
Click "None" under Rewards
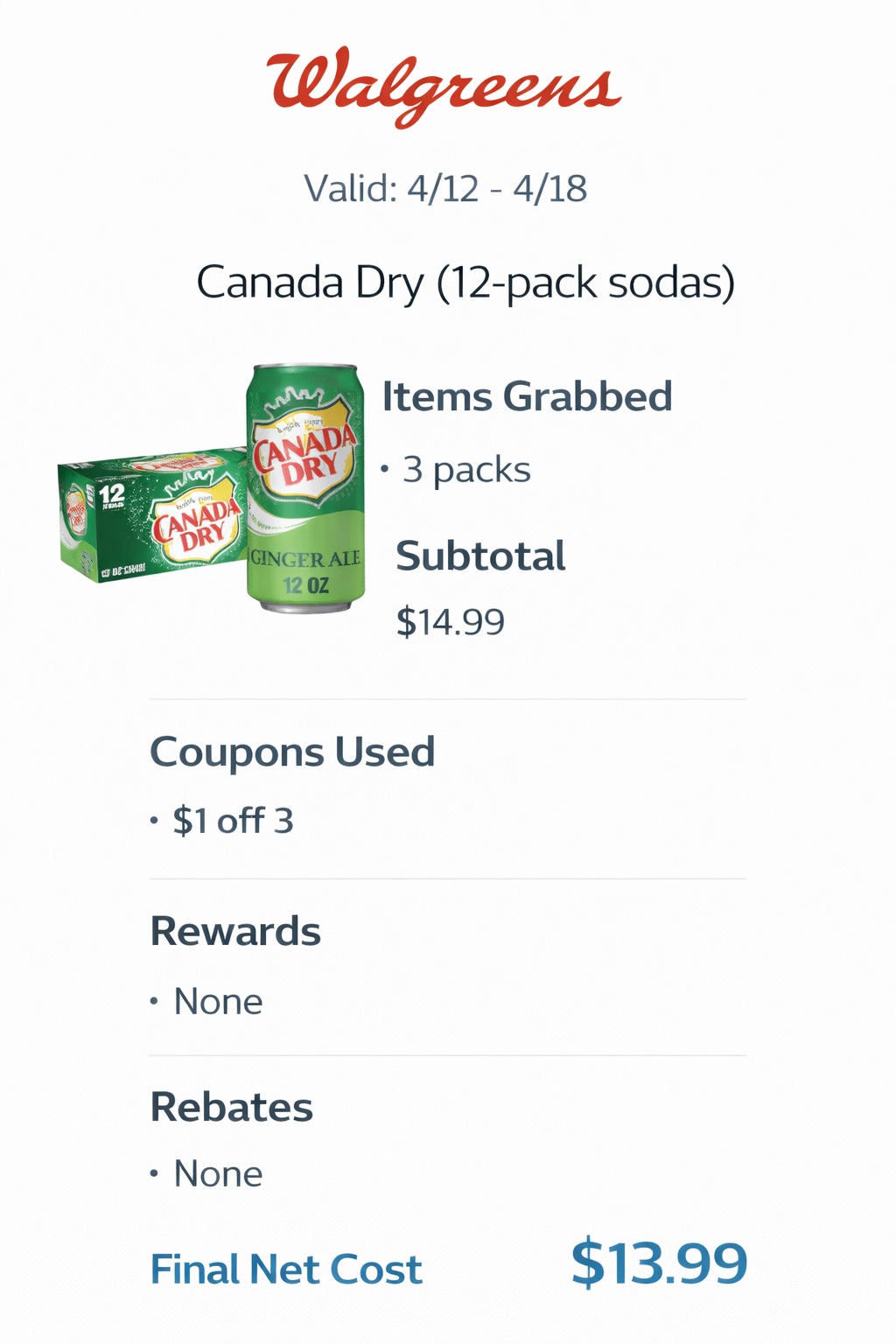218,1001
